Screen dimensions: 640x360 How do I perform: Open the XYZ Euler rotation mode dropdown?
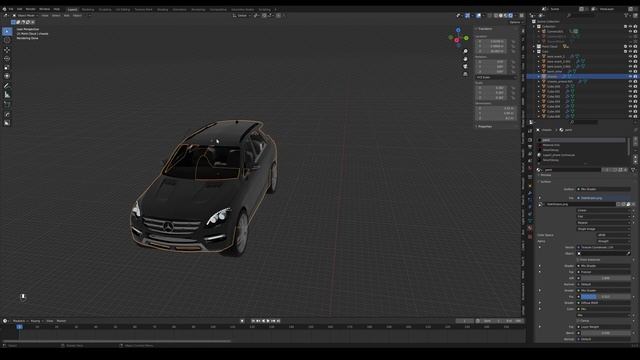pos(496,77)
